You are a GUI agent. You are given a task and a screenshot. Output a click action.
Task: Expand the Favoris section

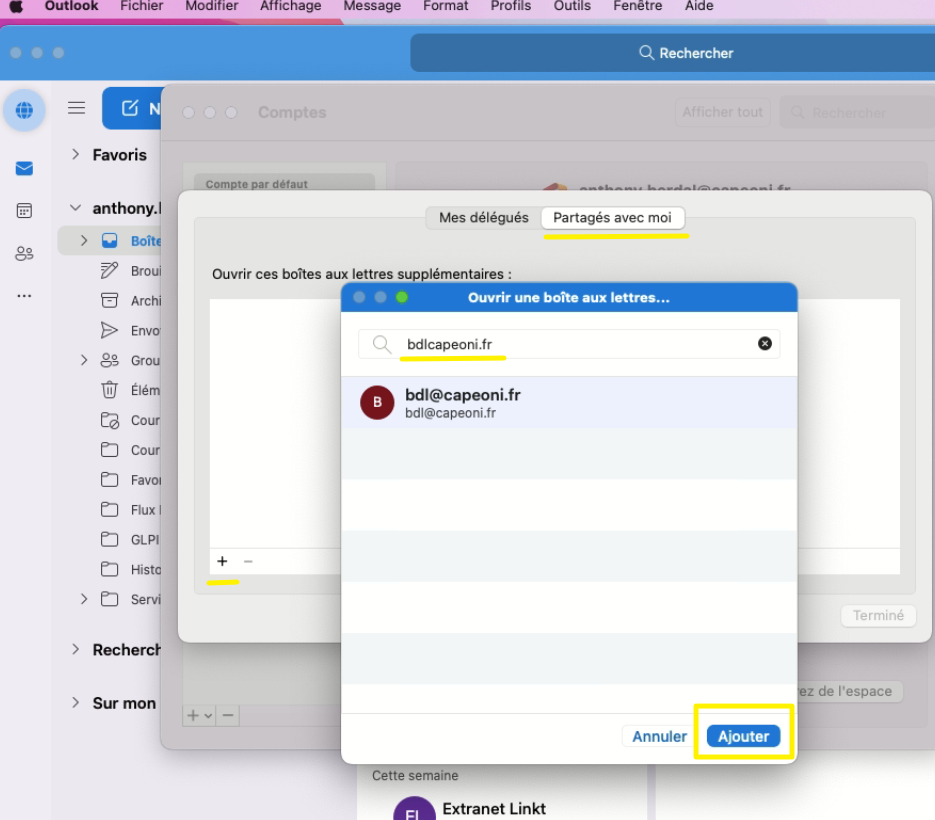[75, 154]
